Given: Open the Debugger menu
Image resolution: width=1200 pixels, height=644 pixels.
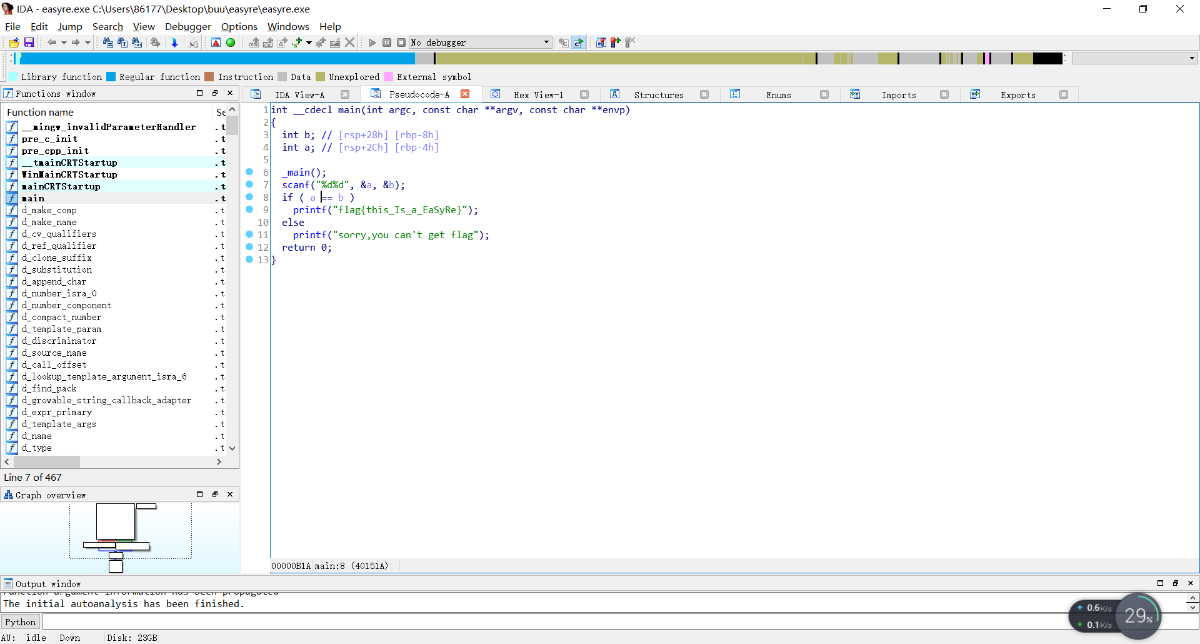Looking at the screenshot, I should pos(189,27).
